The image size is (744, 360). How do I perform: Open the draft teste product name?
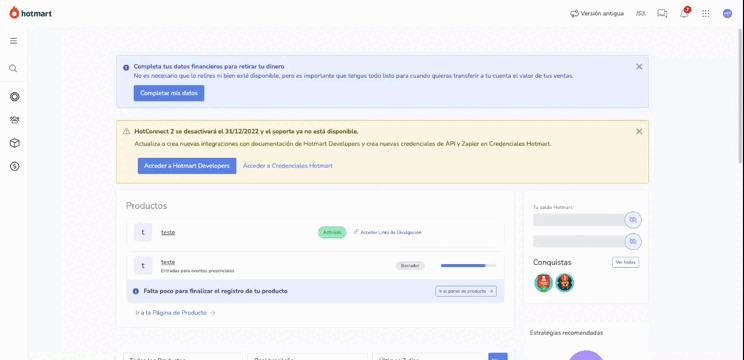[168, 262]
